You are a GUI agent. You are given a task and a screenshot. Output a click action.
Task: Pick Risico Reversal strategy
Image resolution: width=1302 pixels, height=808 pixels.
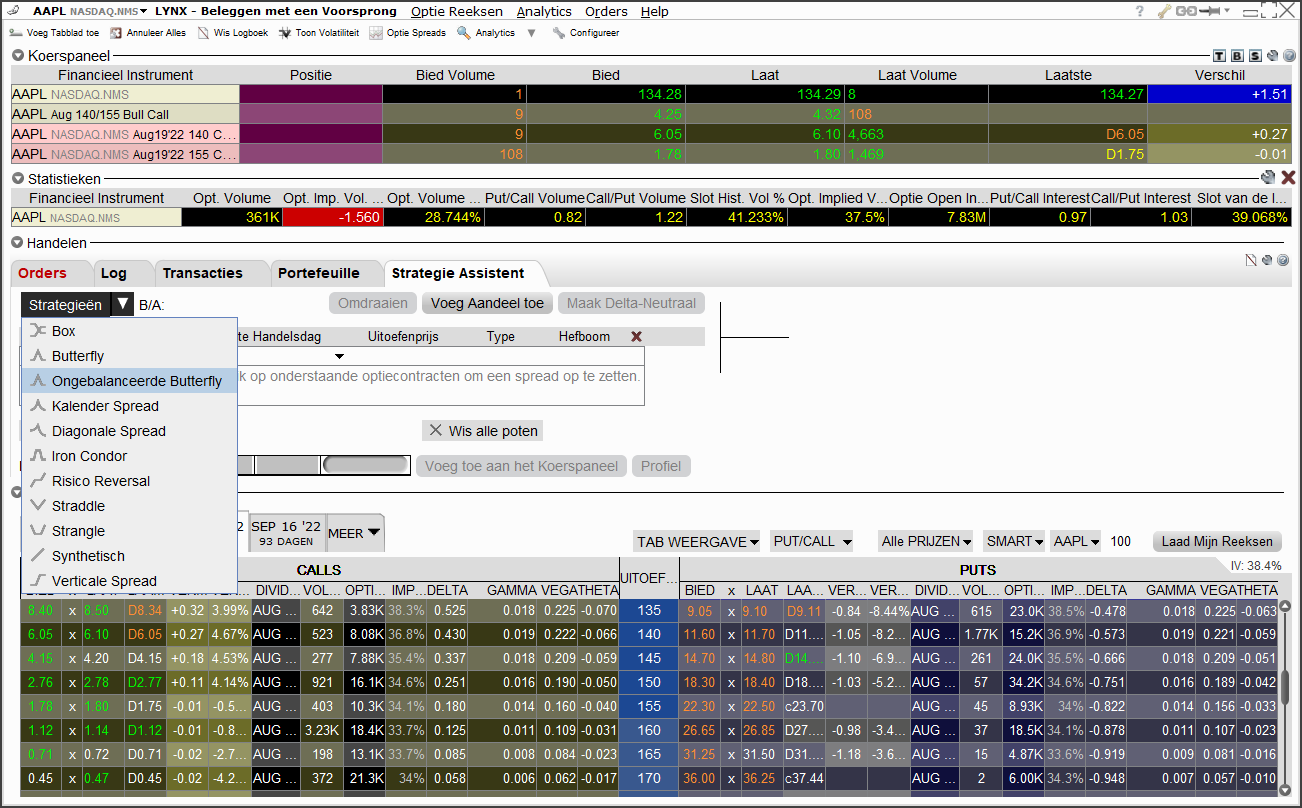(129, 481)
